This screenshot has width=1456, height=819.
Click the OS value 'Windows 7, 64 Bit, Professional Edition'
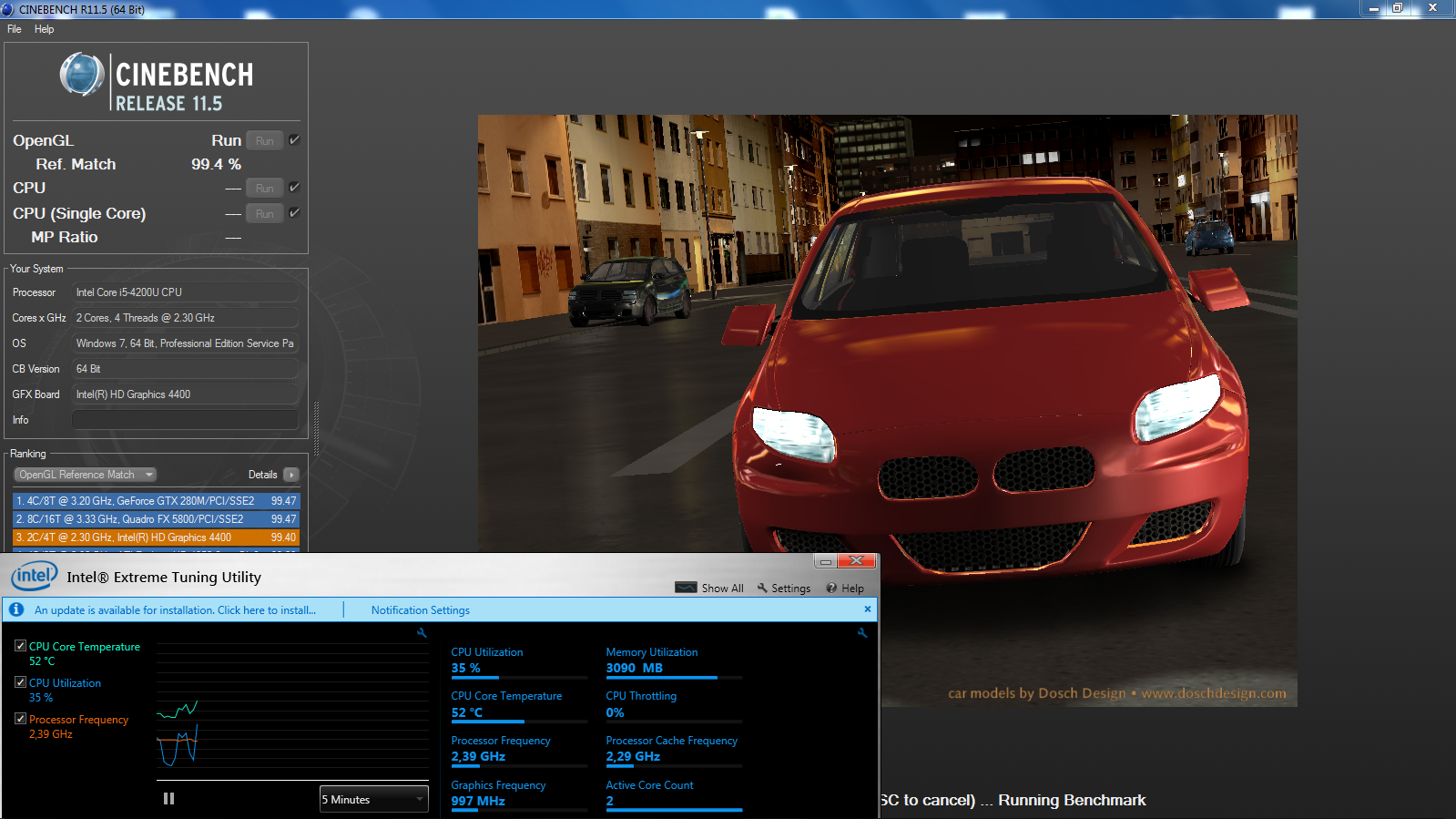click(x=185, y=343)
